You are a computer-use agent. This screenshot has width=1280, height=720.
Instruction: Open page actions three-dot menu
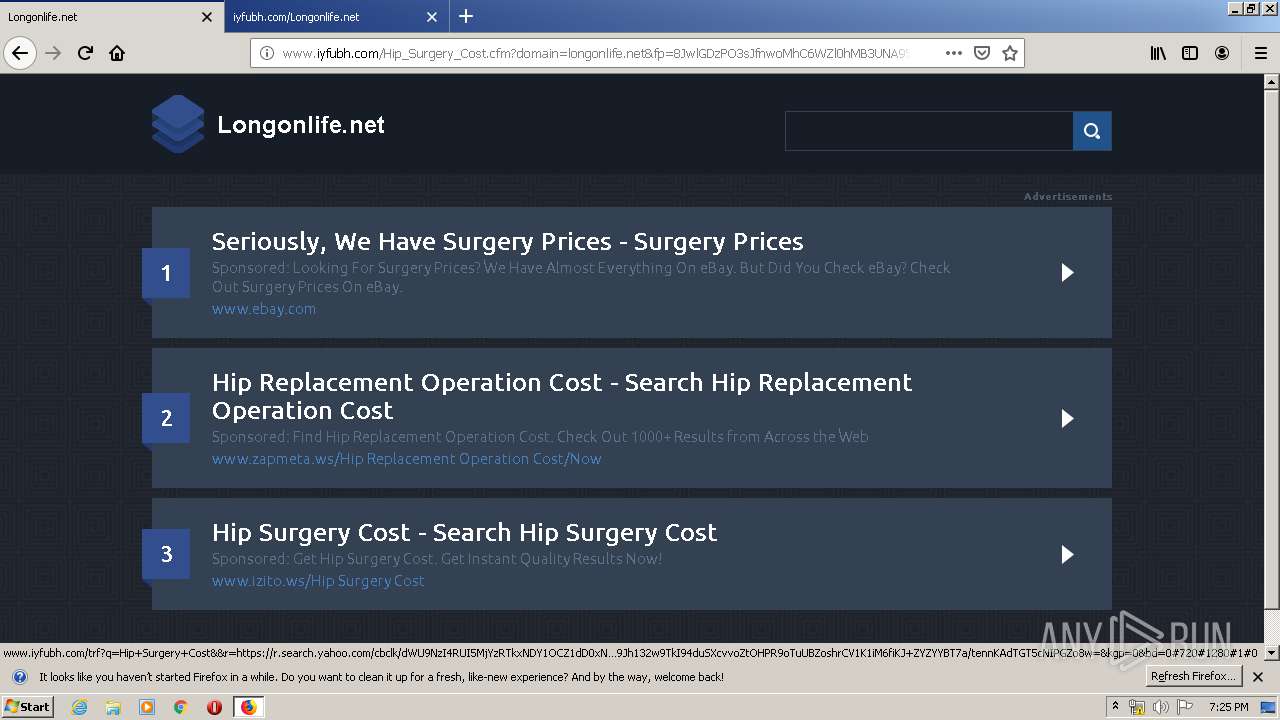pyautogui.click(x=953, y=53)
